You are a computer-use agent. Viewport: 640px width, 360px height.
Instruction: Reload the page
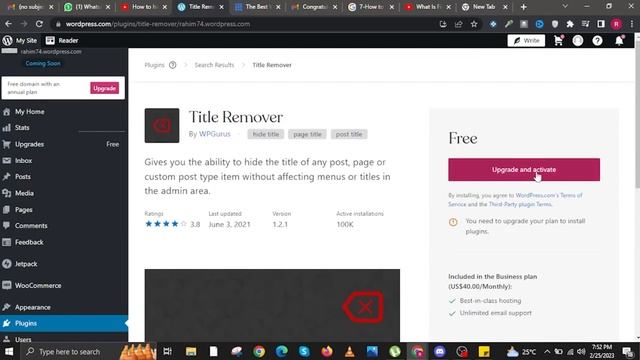point(39,24)
